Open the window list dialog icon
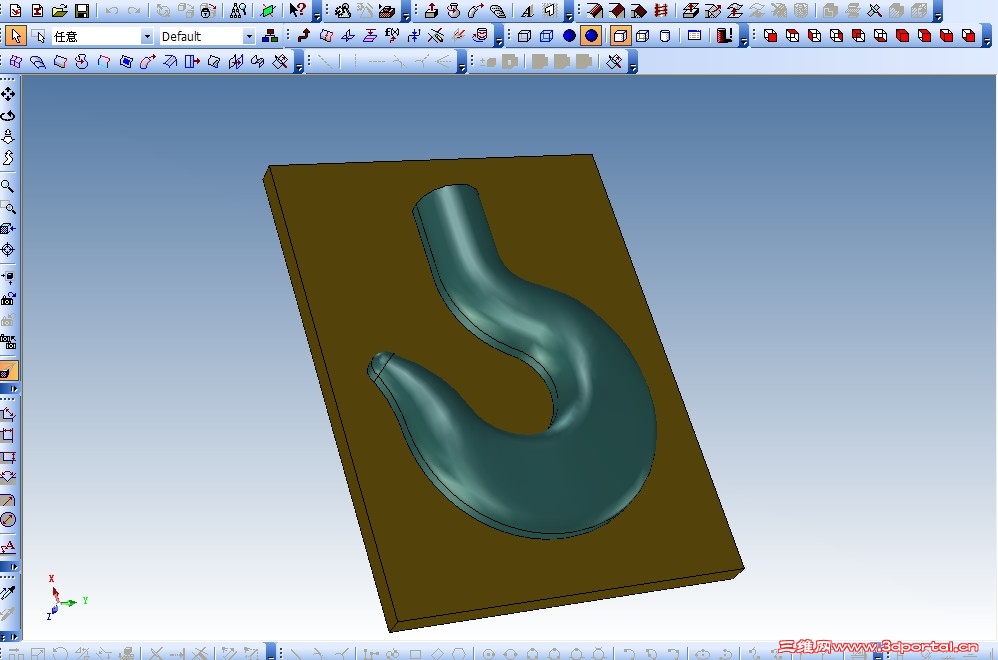This screenshot has width=998, height=660. (x=694, y=36)
